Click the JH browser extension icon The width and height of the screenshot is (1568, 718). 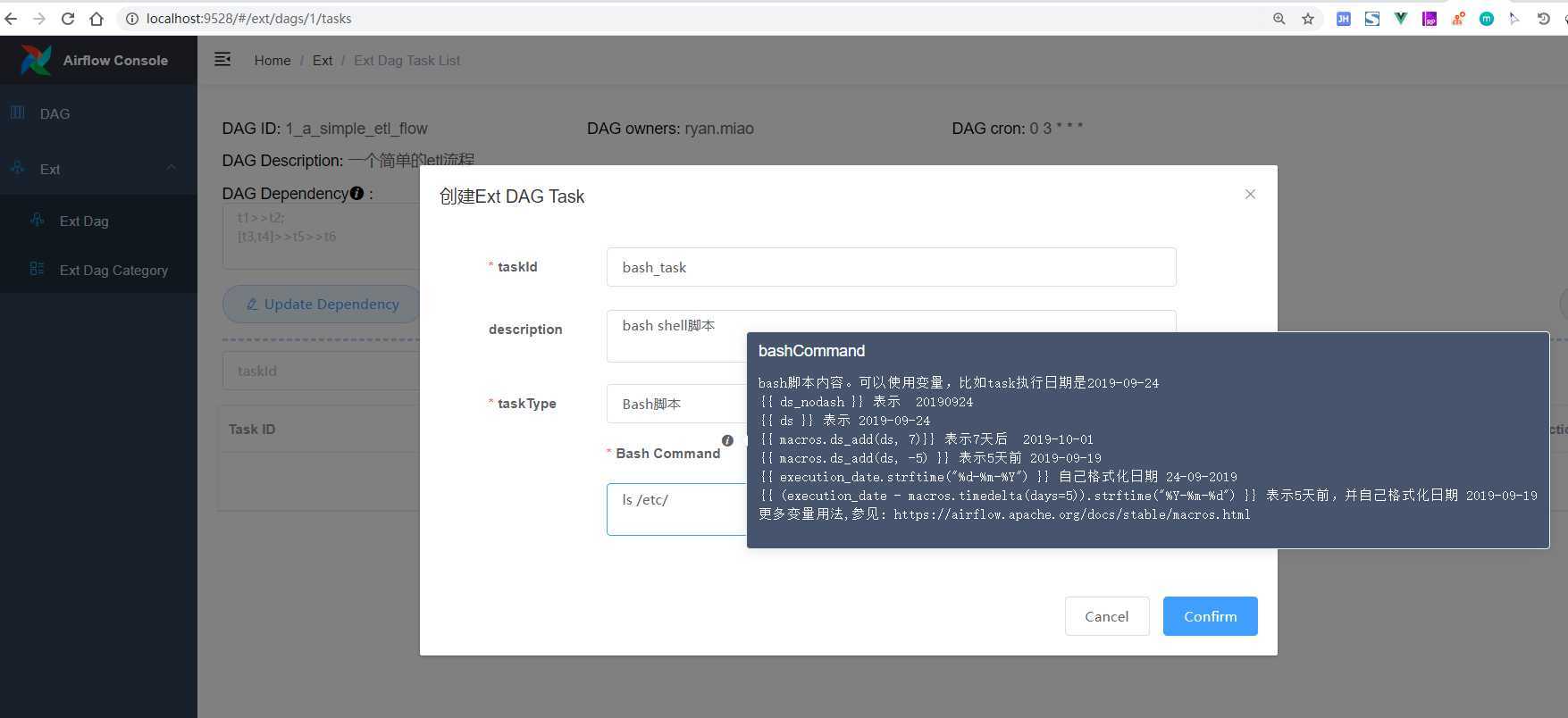pos(1343,19)
